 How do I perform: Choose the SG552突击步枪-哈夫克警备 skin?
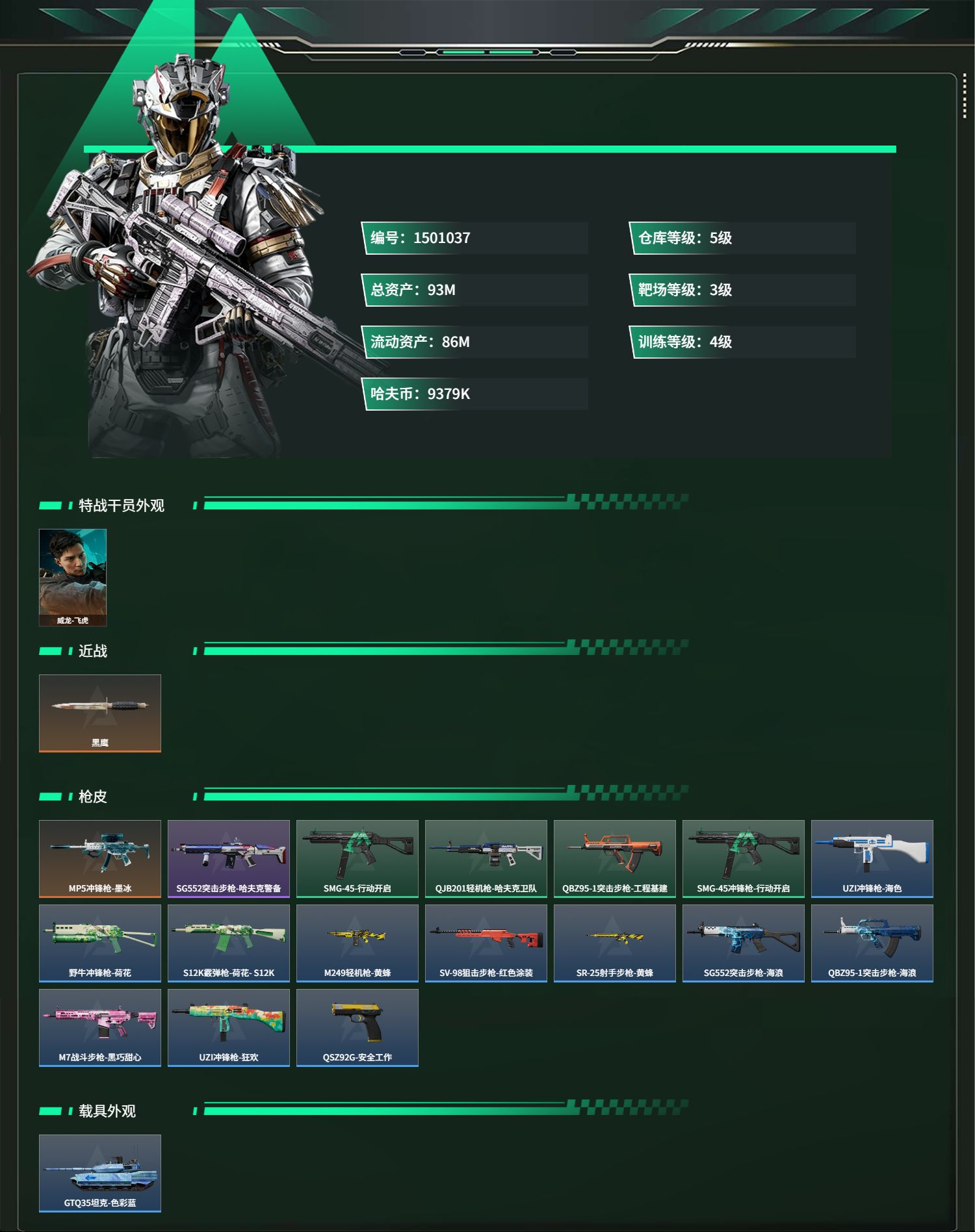click(229, 859)
